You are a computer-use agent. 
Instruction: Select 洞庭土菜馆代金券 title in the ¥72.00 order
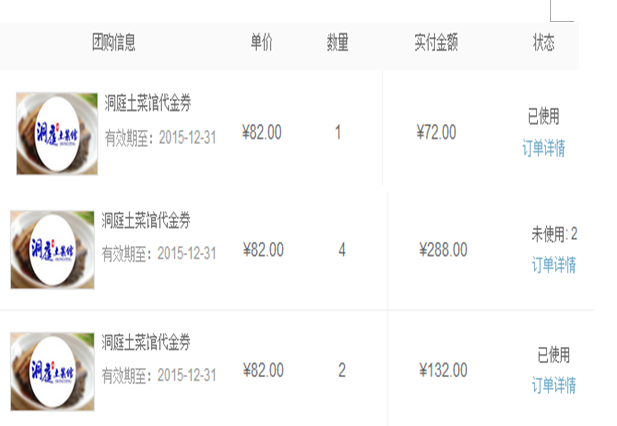[x=148, y=103]
